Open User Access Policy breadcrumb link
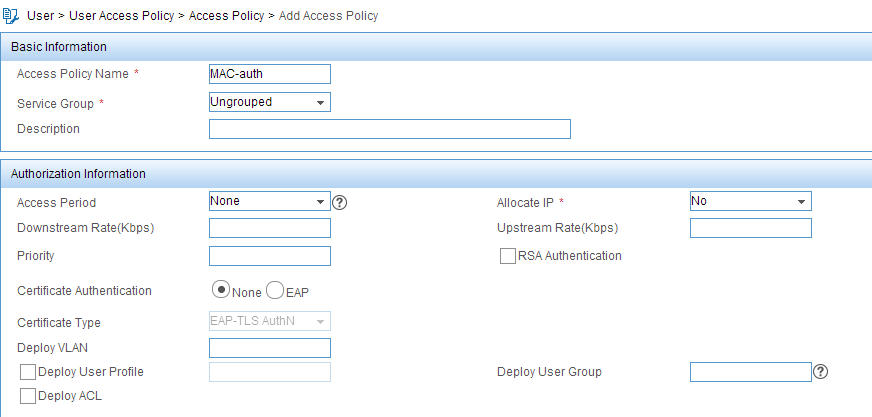Image resolution: width=872 pixels, height=417 pixels. 122,16
